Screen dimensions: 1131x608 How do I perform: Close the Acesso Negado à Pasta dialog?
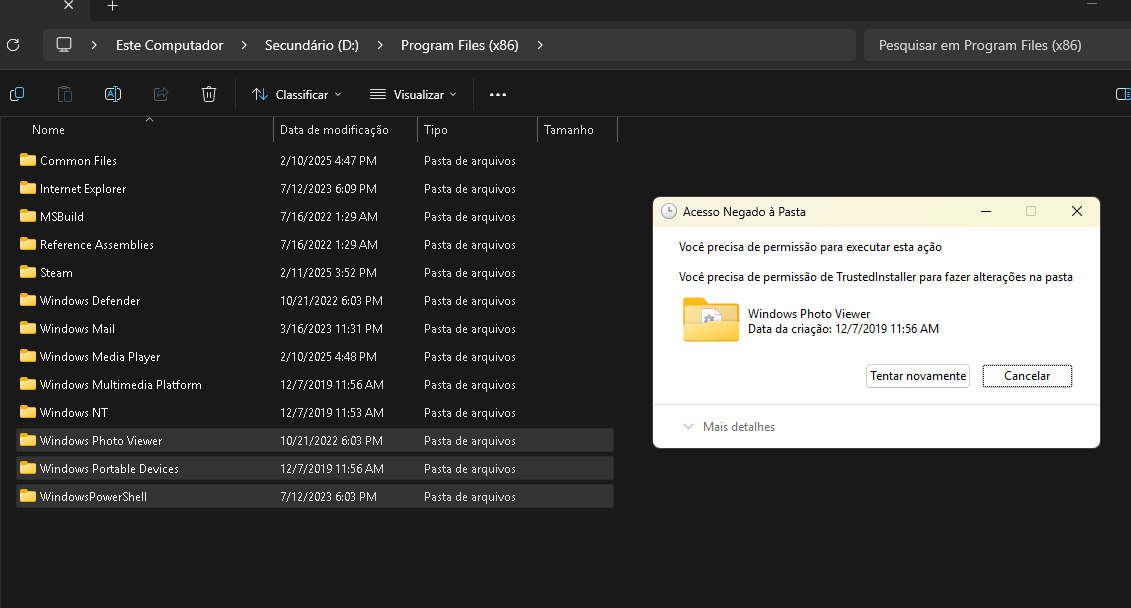pyautogui.click(x=1077, y=211)
